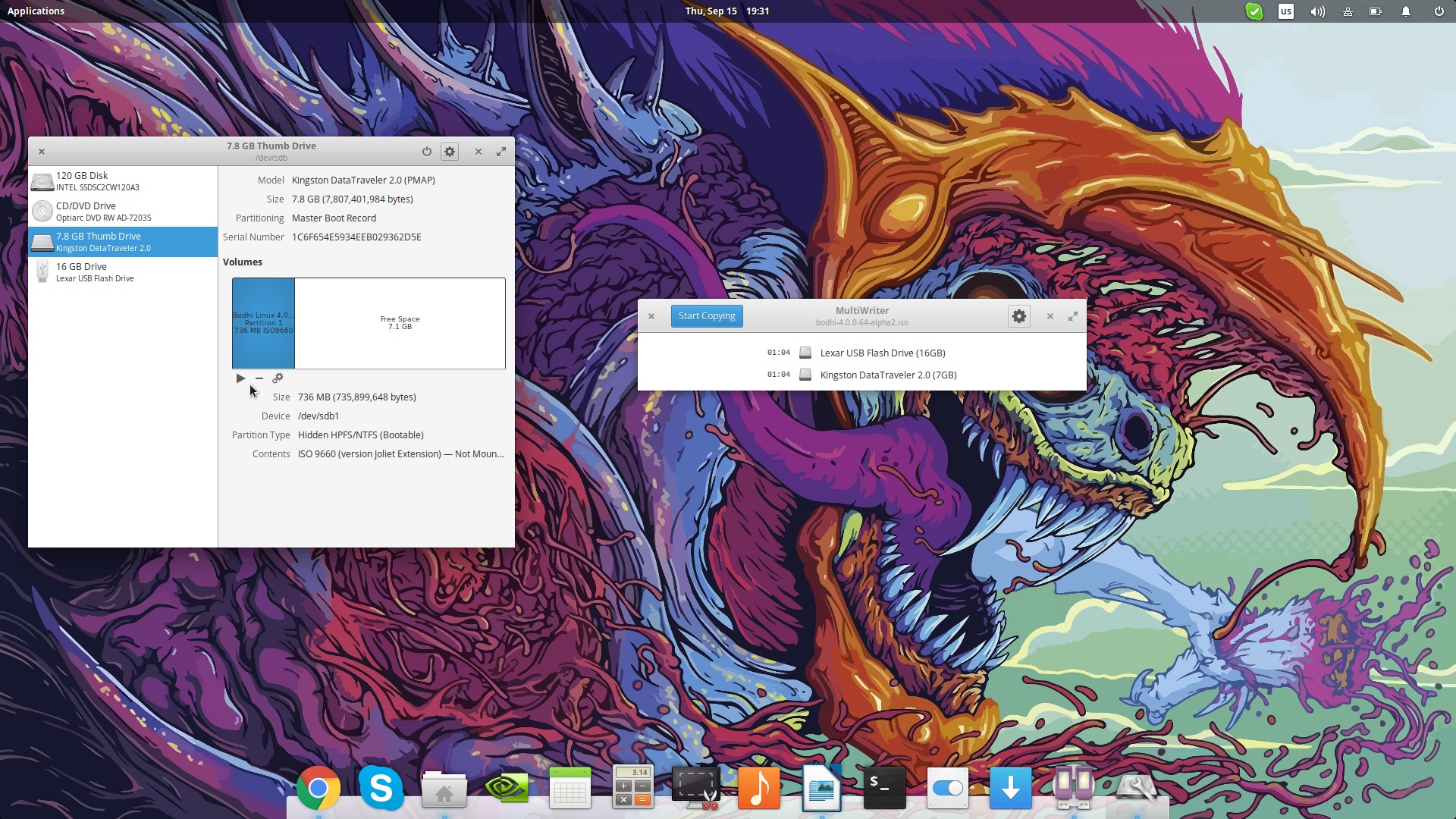Open Music player from dock

coord(759,788)
